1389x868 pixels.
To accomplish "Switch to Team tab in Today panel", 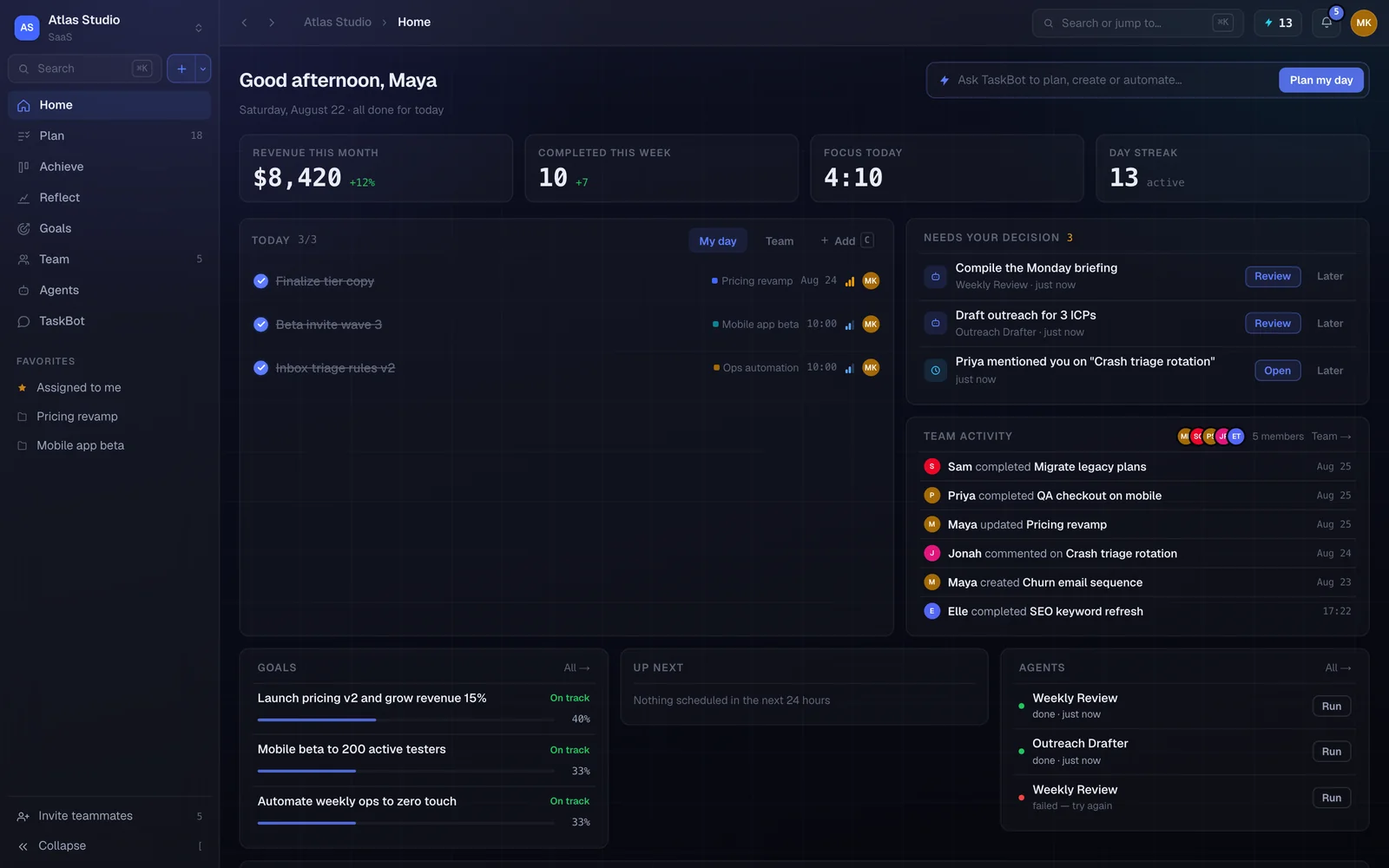I will click(780, 240).
